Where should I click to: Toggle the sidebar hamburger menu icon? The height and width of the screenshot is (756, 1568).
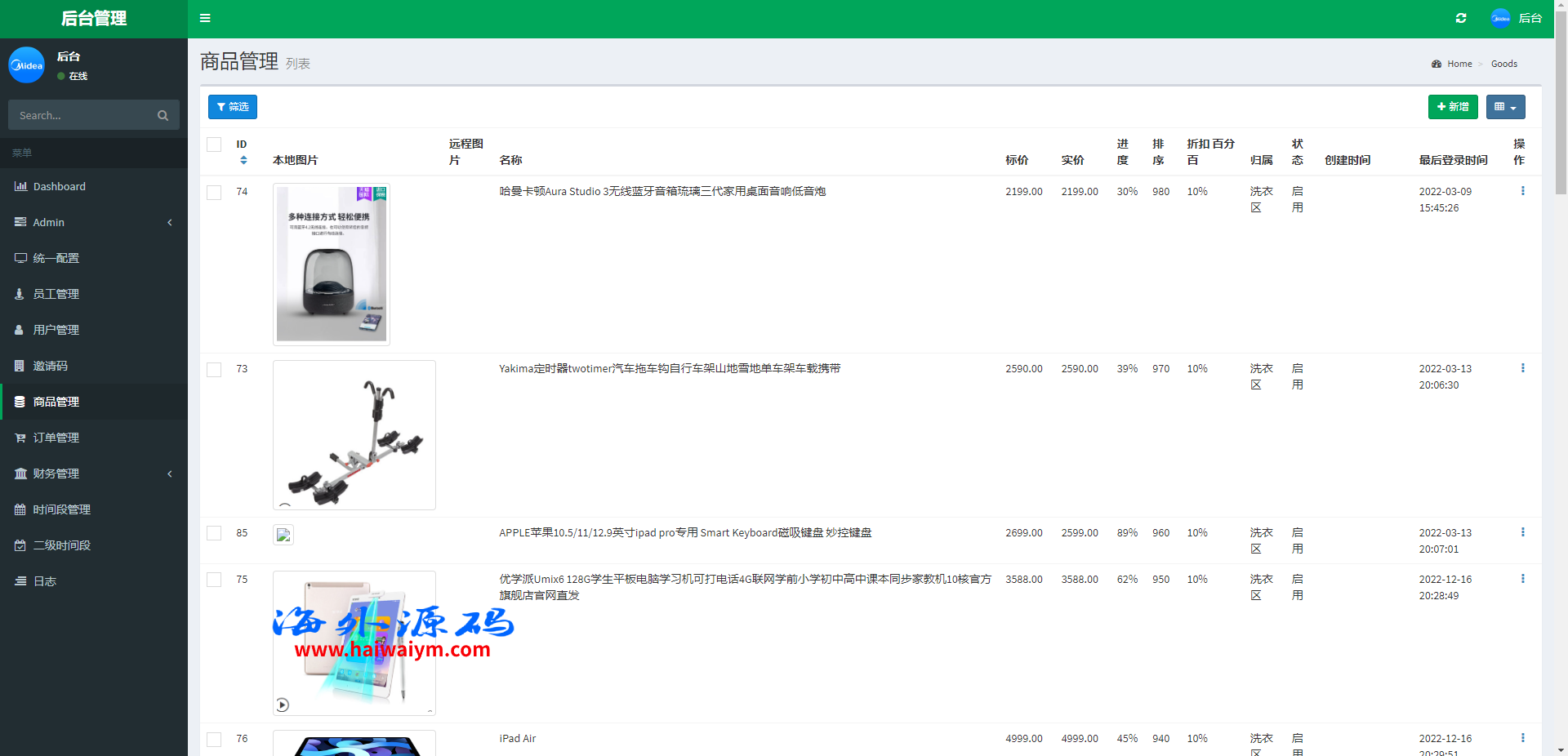[205, 18]
